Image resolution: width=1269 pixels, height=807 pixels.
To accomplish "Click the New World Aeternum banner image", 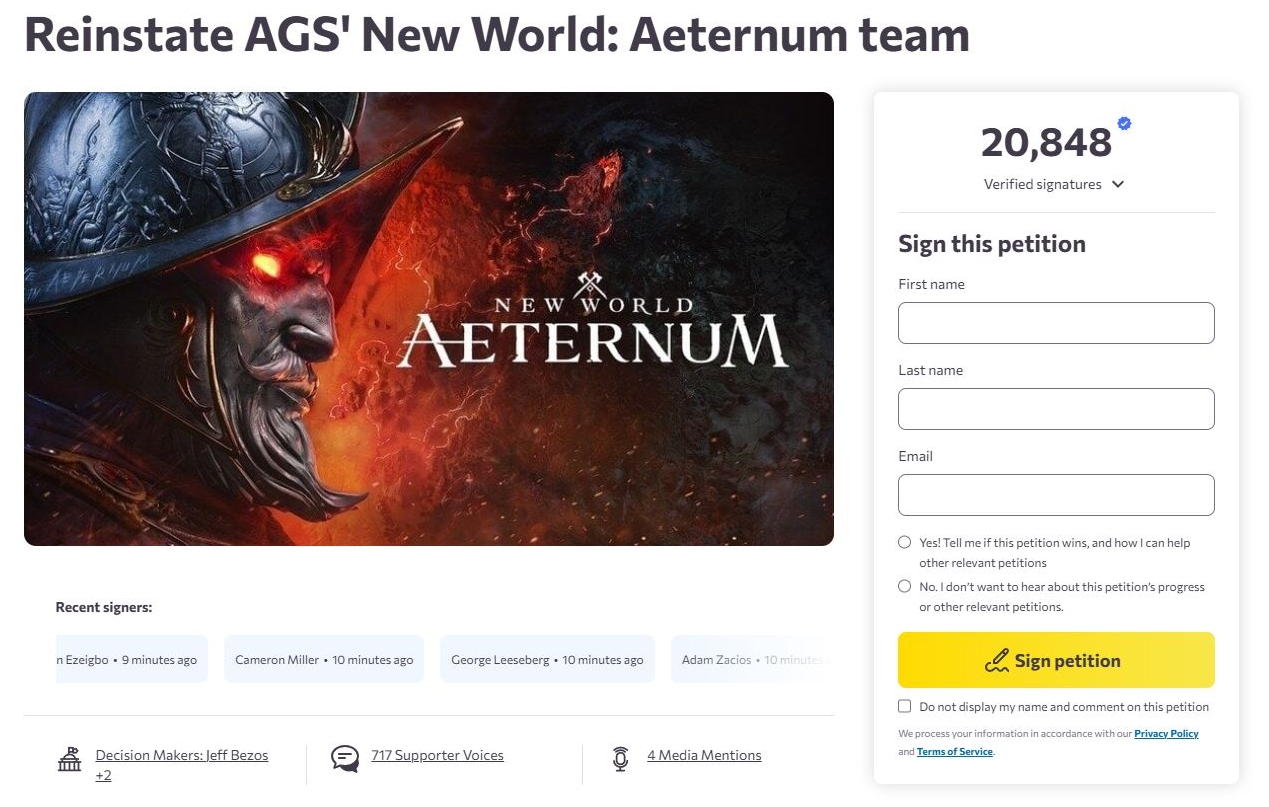I will click(429, 319).
